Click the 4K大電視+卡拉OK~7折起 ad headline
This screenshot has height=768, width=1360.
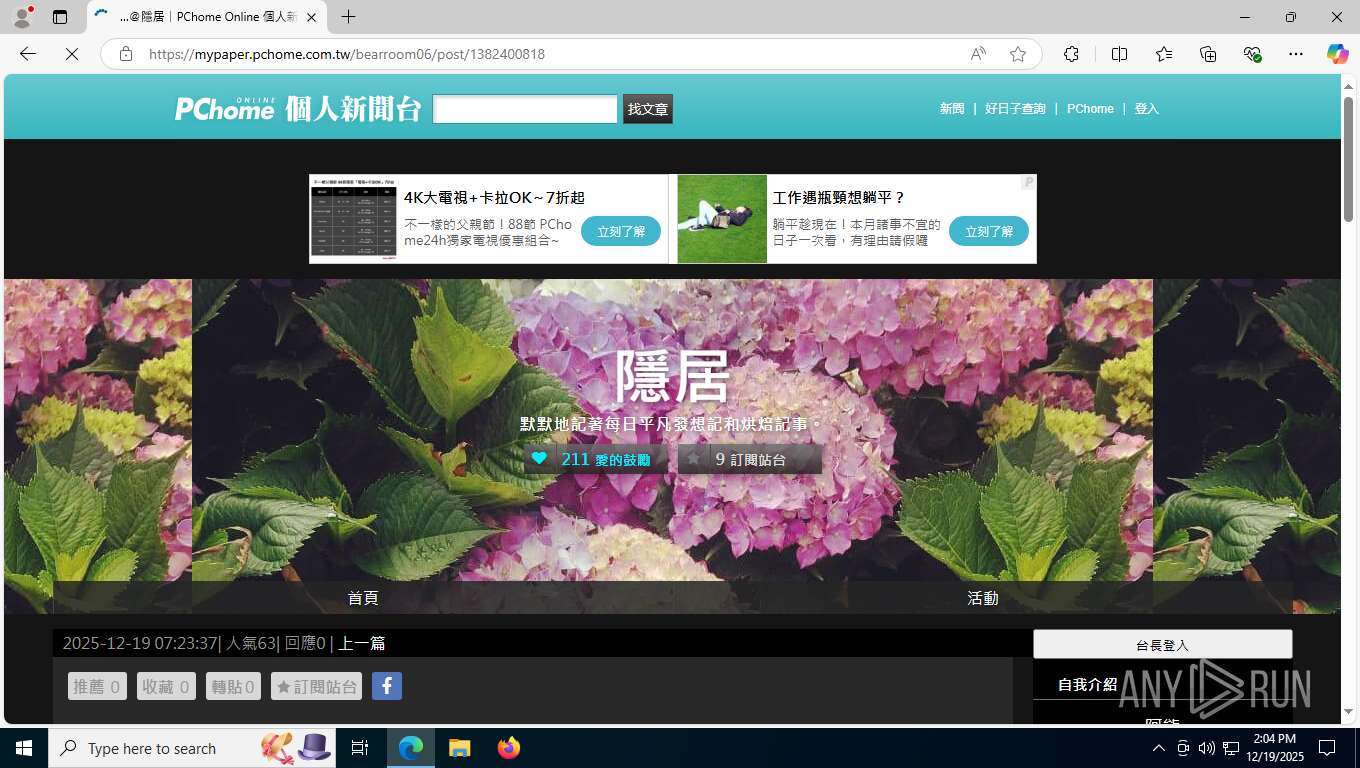coord(494,198)
